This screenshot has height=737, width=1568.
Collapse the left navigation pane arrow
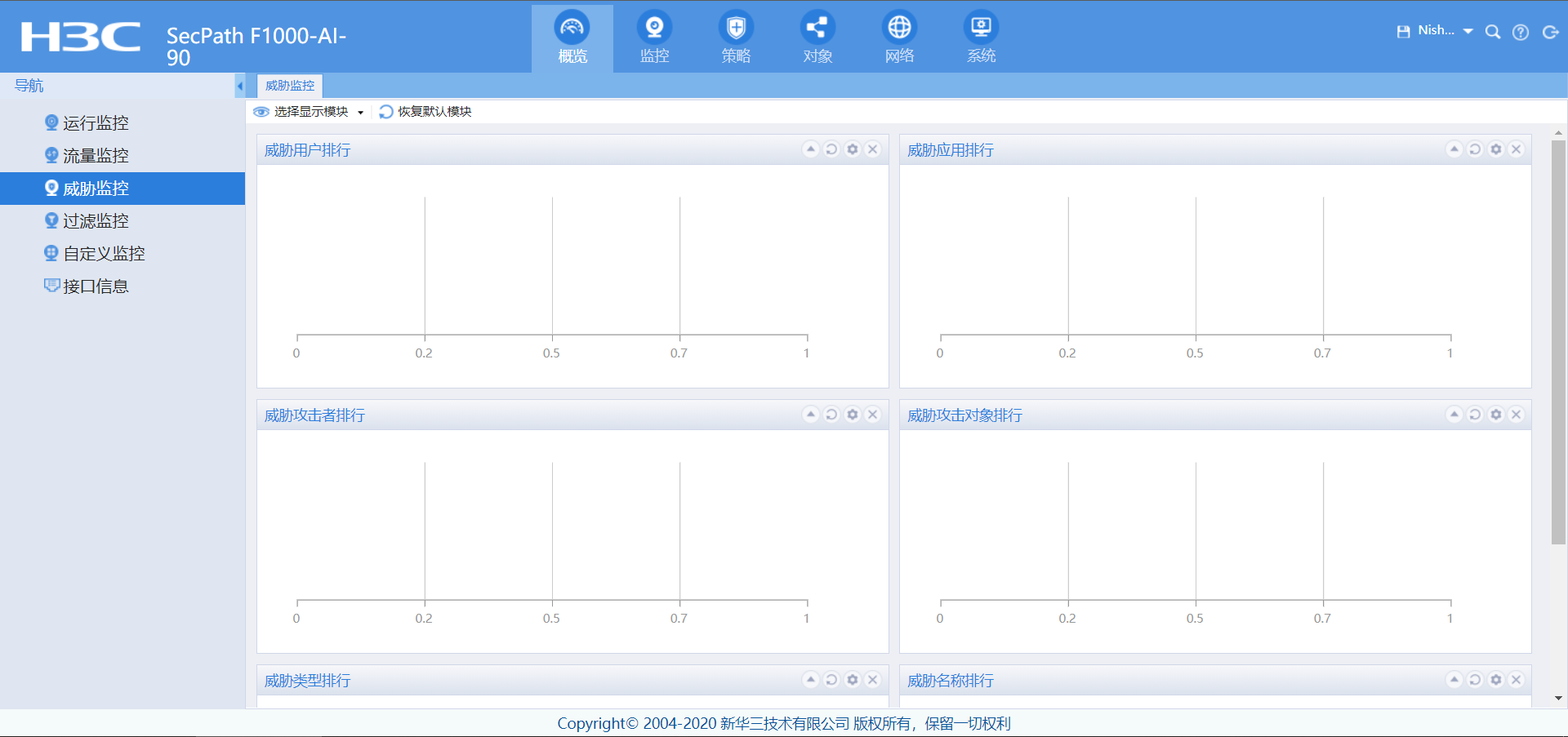pos(239,86)
